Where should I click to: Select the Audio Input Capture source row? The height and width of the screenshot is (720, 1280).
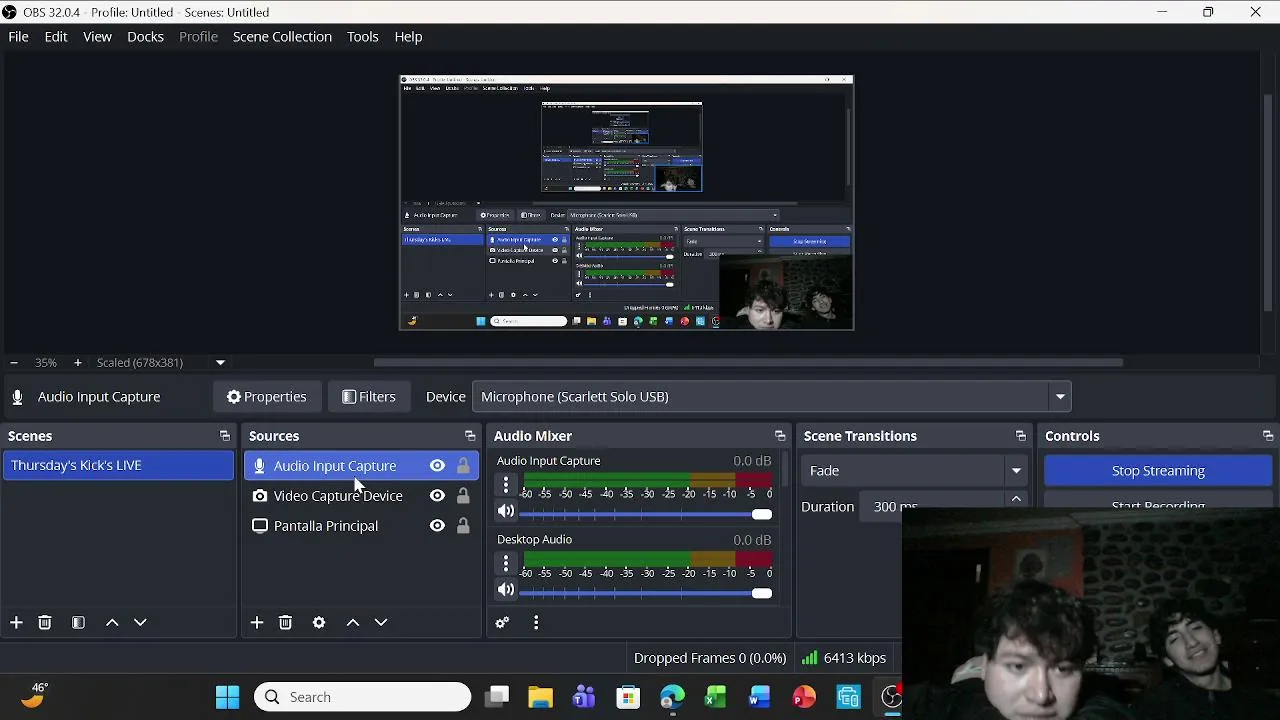361,466
